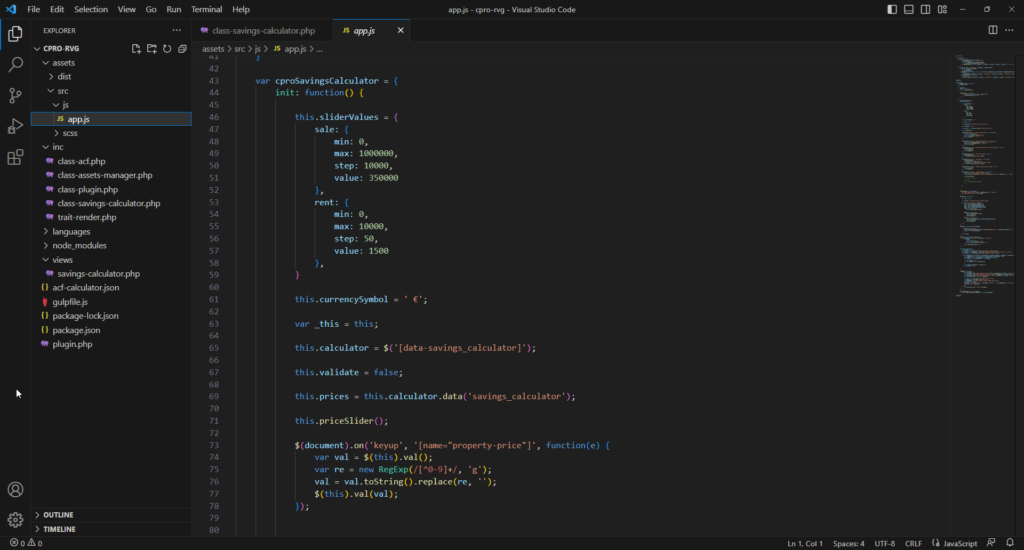Split the editor to the right
This screenshot has width=1024, height=550.
click(993, 30)
